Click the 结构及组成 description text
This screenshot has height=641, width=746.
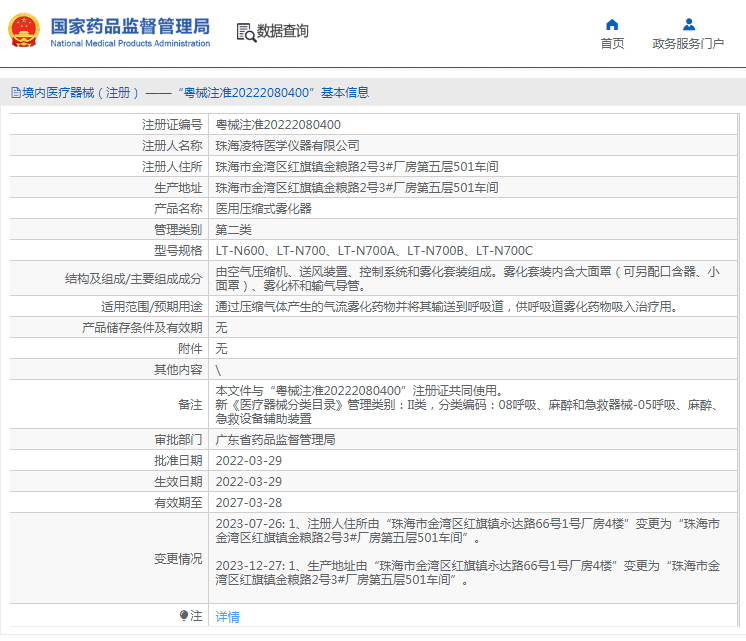467,278
